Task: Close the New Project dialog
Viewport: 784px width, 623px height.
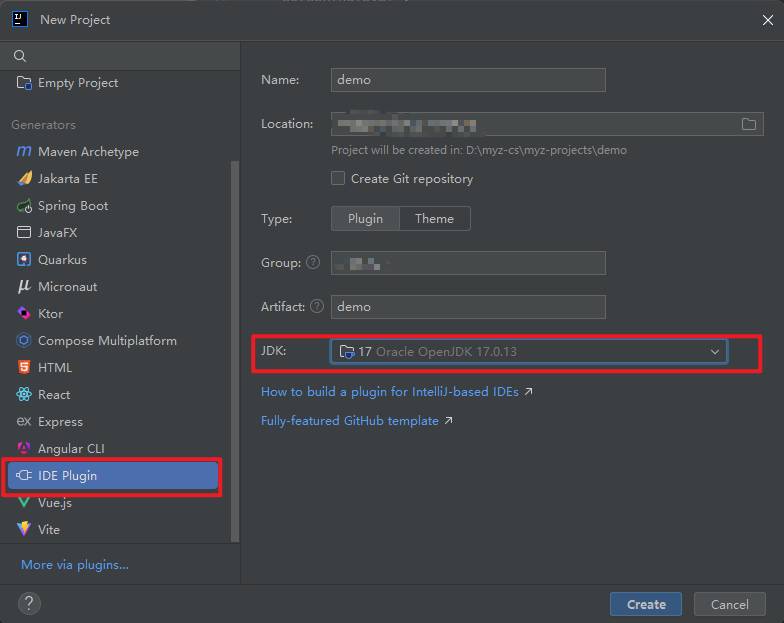Action: (x=768, y=20)
